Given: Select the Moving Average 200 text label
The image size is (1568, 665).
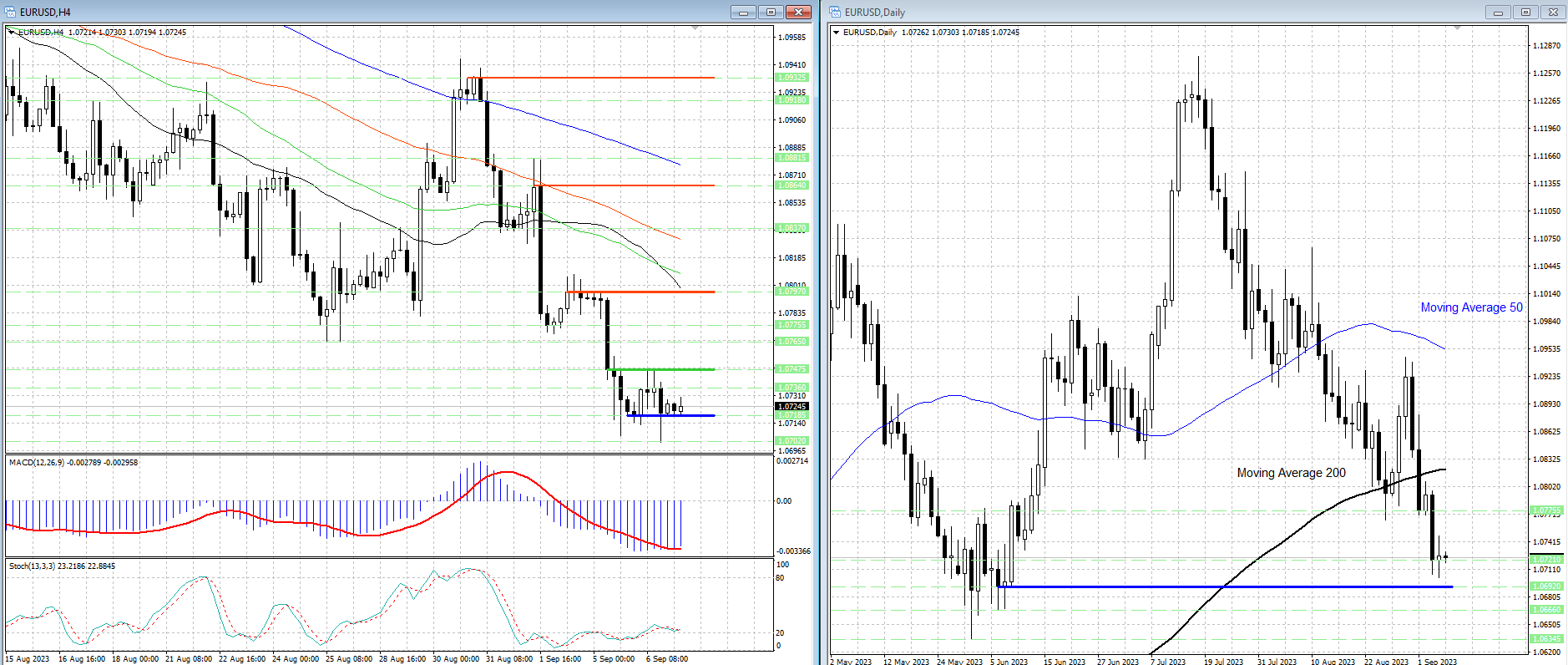Looking at the screenshot, I should (x=1291, y=473).
